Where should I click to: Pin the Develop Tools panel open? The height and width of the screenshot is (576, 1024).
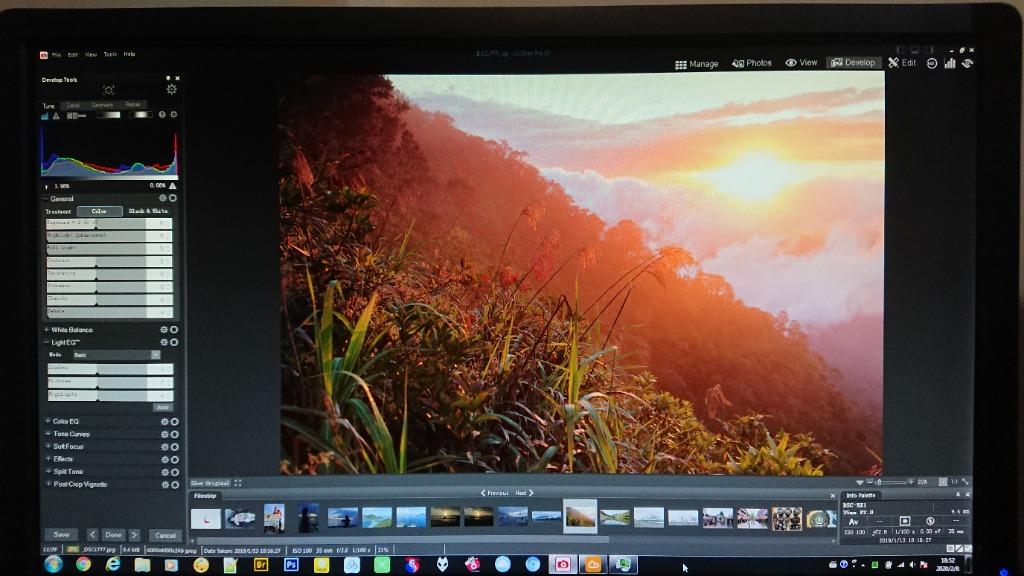[x=167, y=78]
